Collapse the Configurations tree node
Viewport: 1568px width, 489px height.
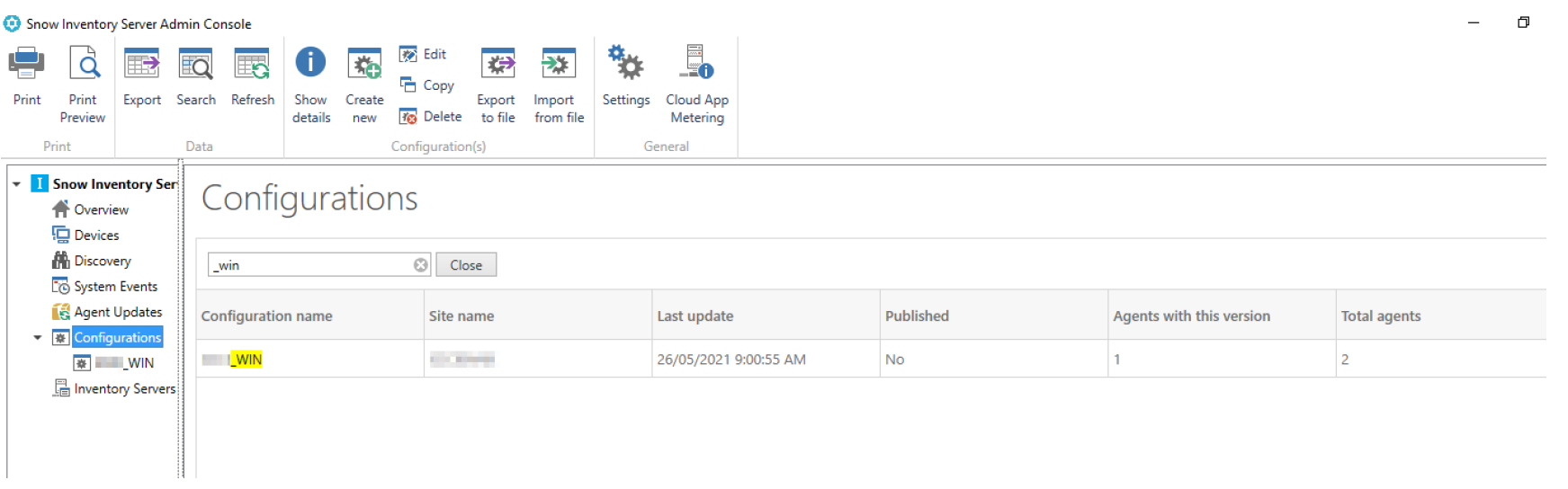point(37,338)
